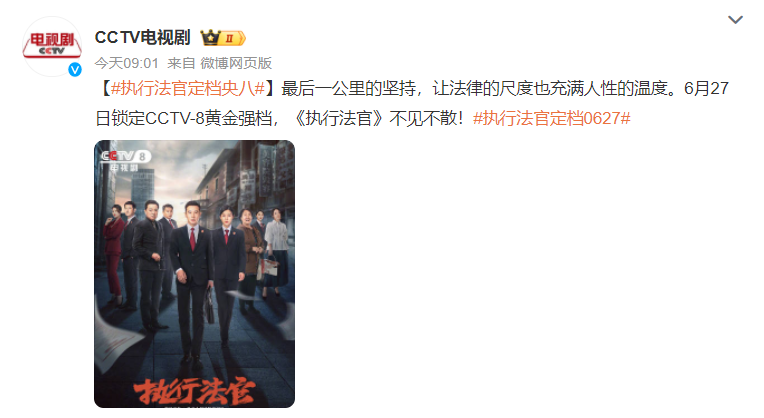Click the blue verified V badge

pyautogui.click(x=75, y=70)
